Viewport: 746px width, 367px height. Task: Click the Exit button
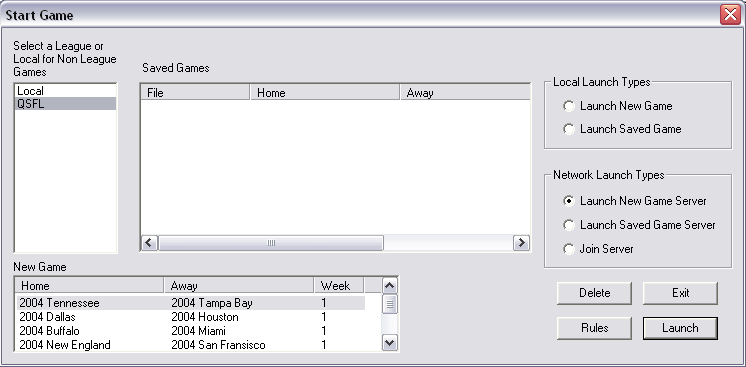[x=680, y=293]
